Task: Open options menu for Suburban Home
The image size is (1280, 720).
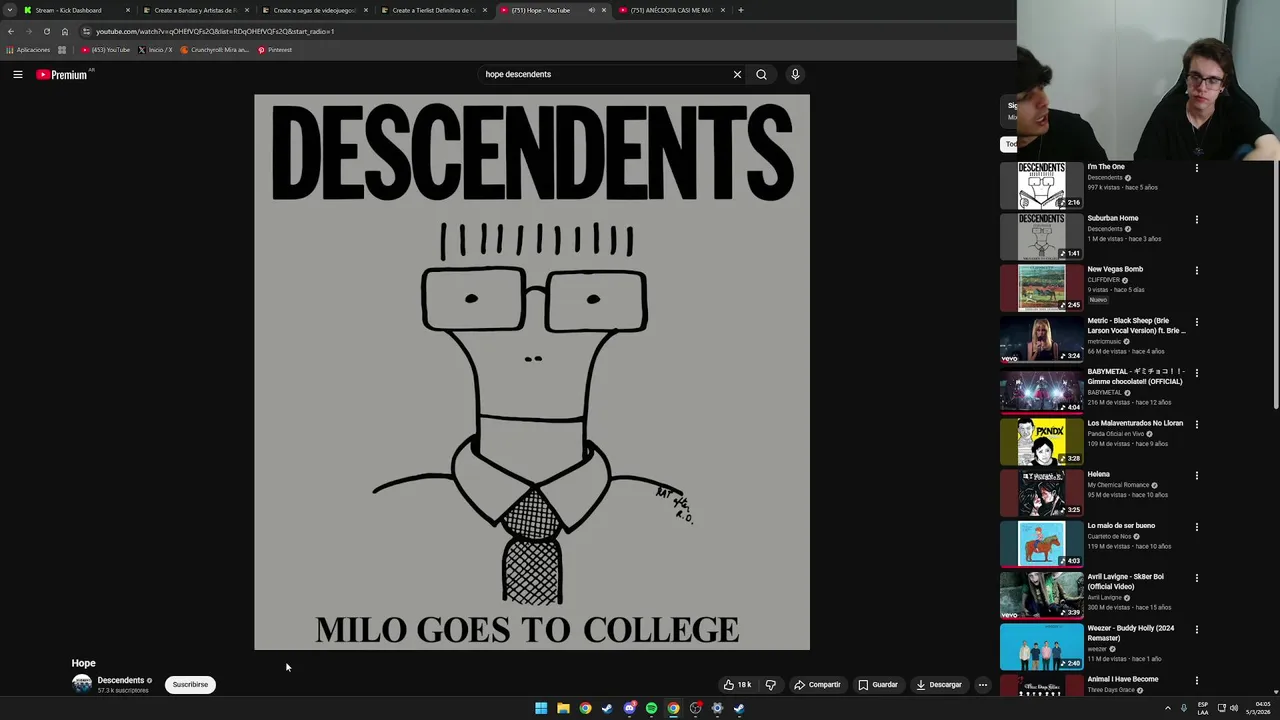Action: tap(1196, 219)
